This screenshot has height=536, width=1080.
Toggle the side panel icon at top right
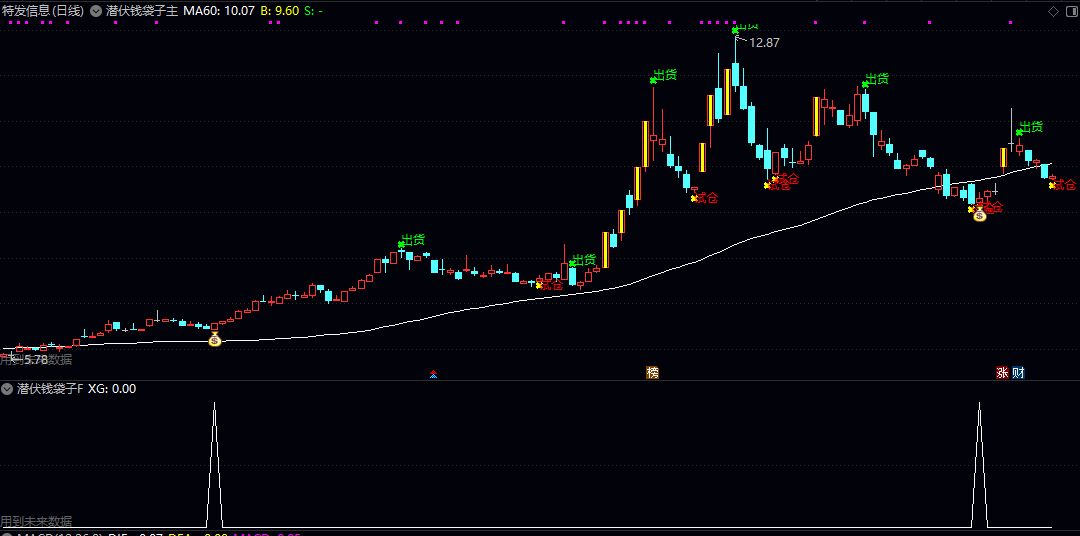pos(1070,11)
